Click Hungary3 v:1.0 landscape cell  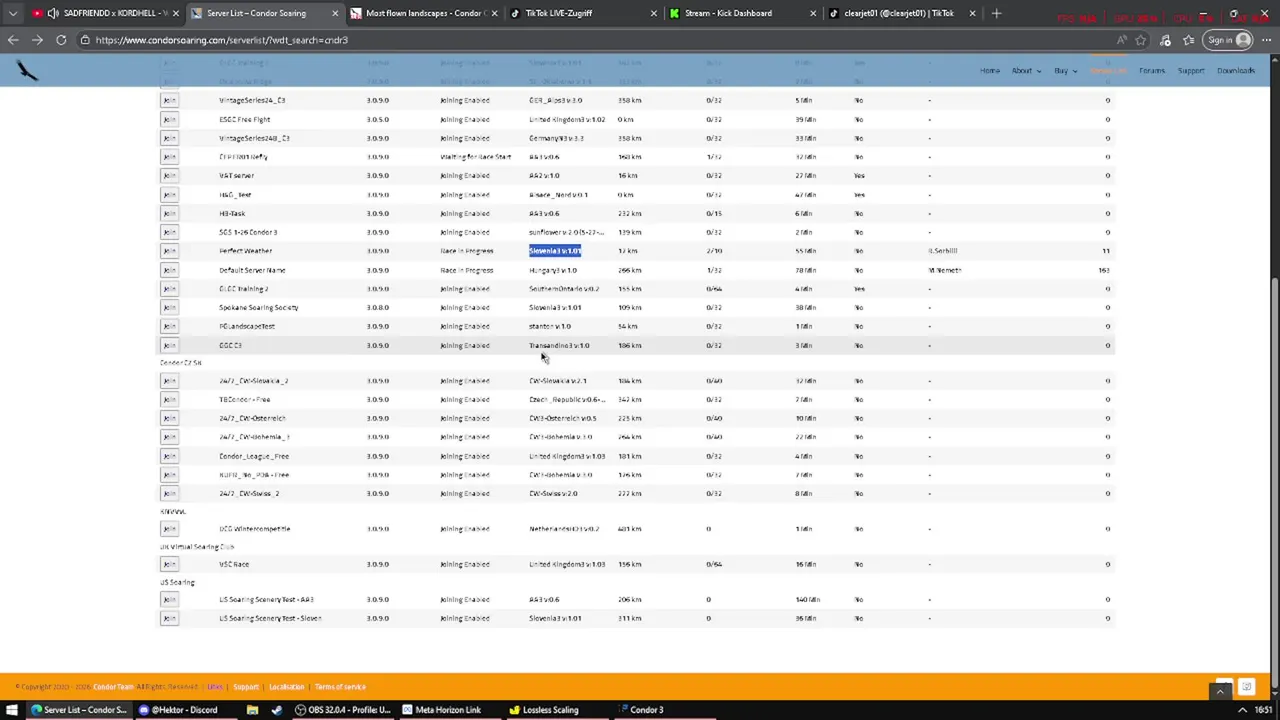click(553, 270)
